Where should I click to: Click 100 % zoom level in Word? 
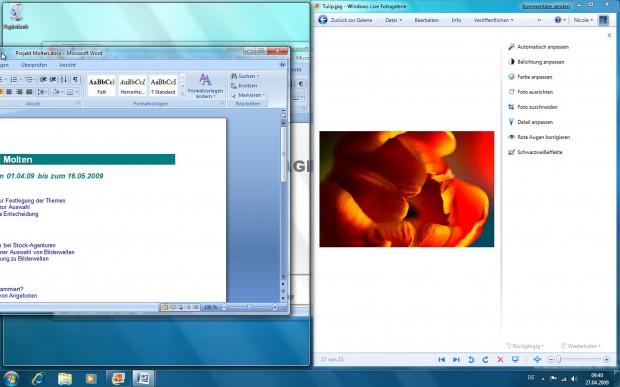click(x=210, y=307)
